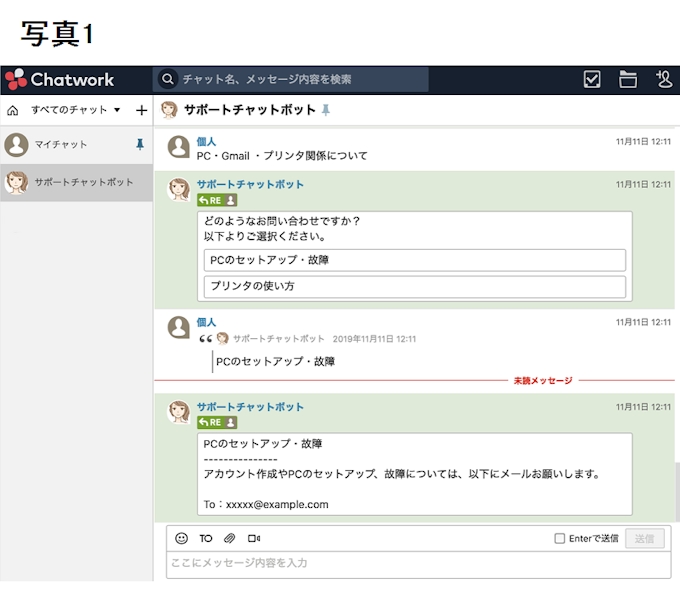Choose PCのセットアップ・故障 option
The height and width of the screenshot is (600, 680).
pos(414,260)
